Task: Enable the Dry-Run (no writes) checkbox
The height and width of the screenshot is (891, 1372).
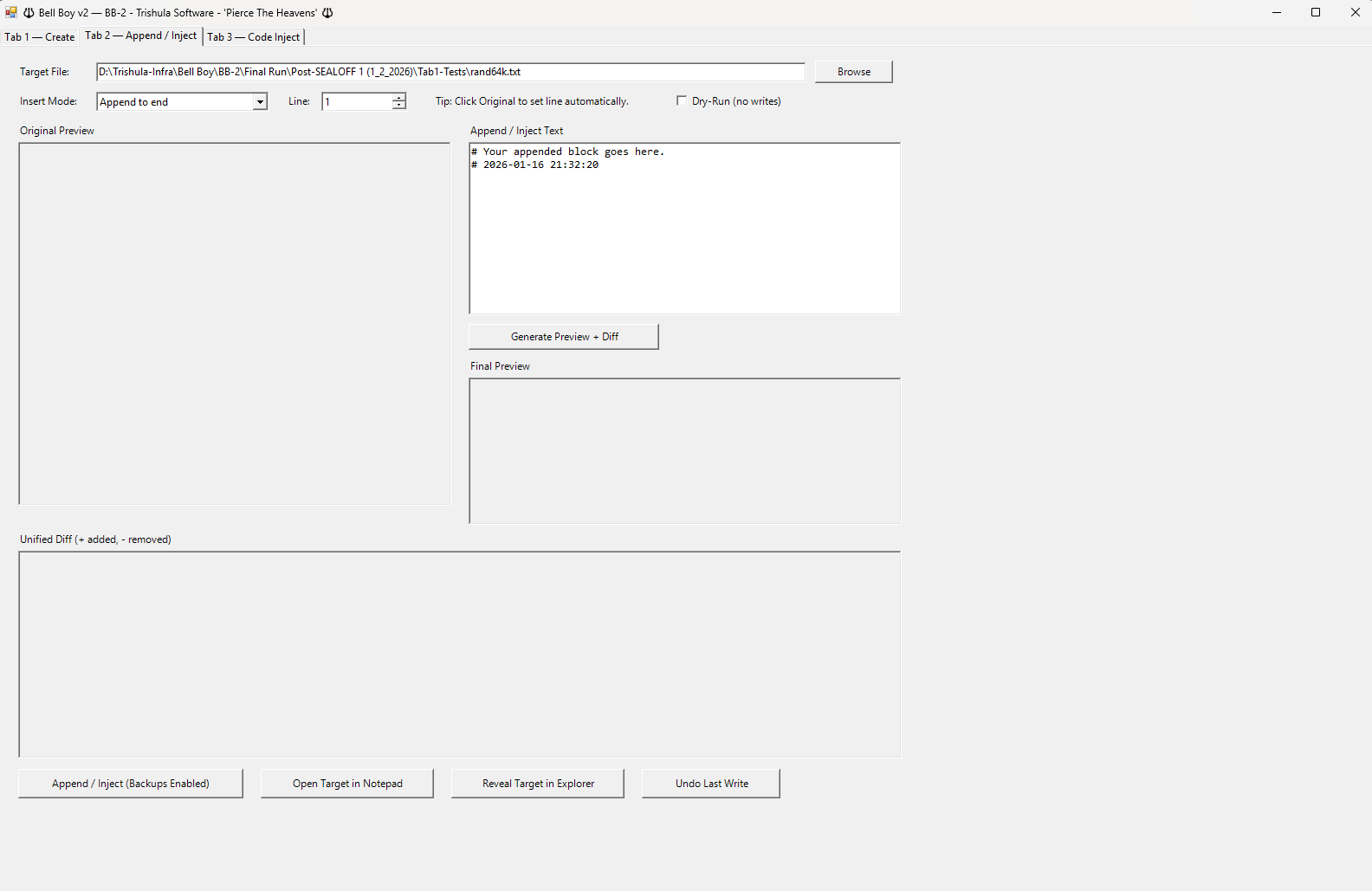Action: [x=682, y=101]
